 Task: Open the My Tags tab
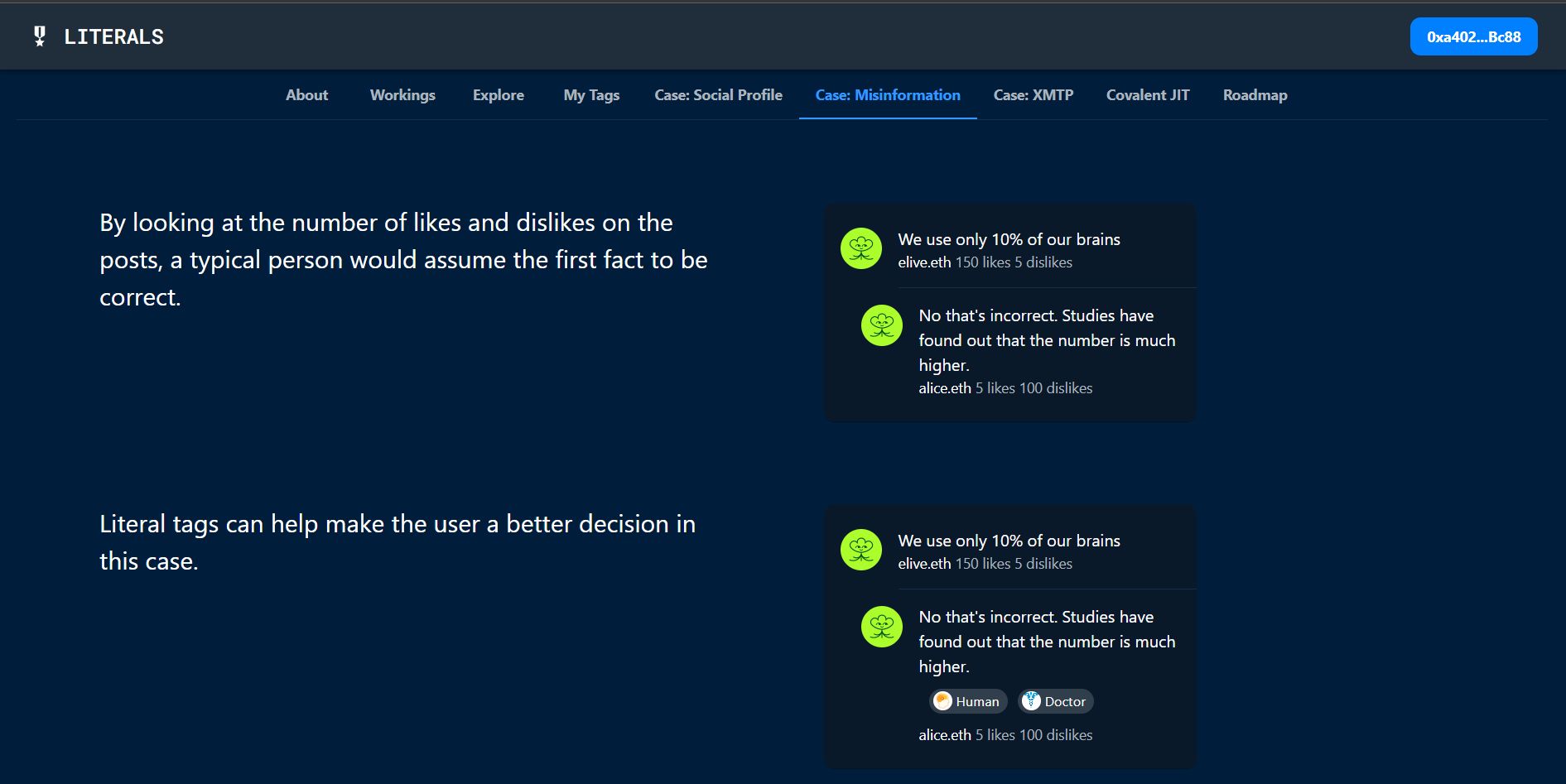(591, 95)
